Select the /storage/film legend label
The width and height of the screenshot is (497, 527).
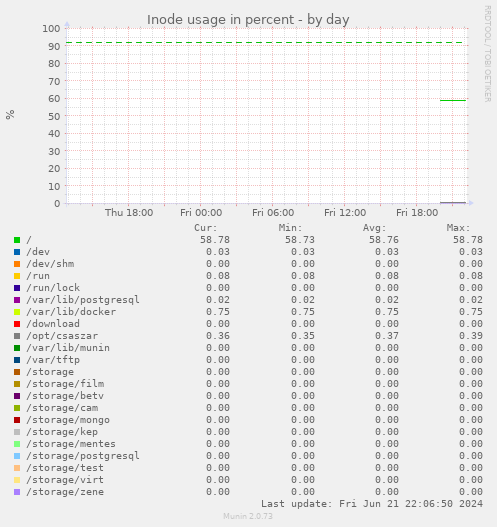(x=65, y=384)
